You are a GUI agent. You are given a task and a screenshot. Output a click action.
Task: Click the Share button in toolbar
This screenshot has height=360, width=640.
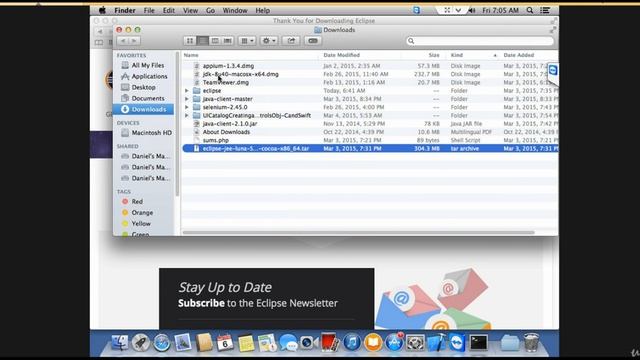coord(291,41)
